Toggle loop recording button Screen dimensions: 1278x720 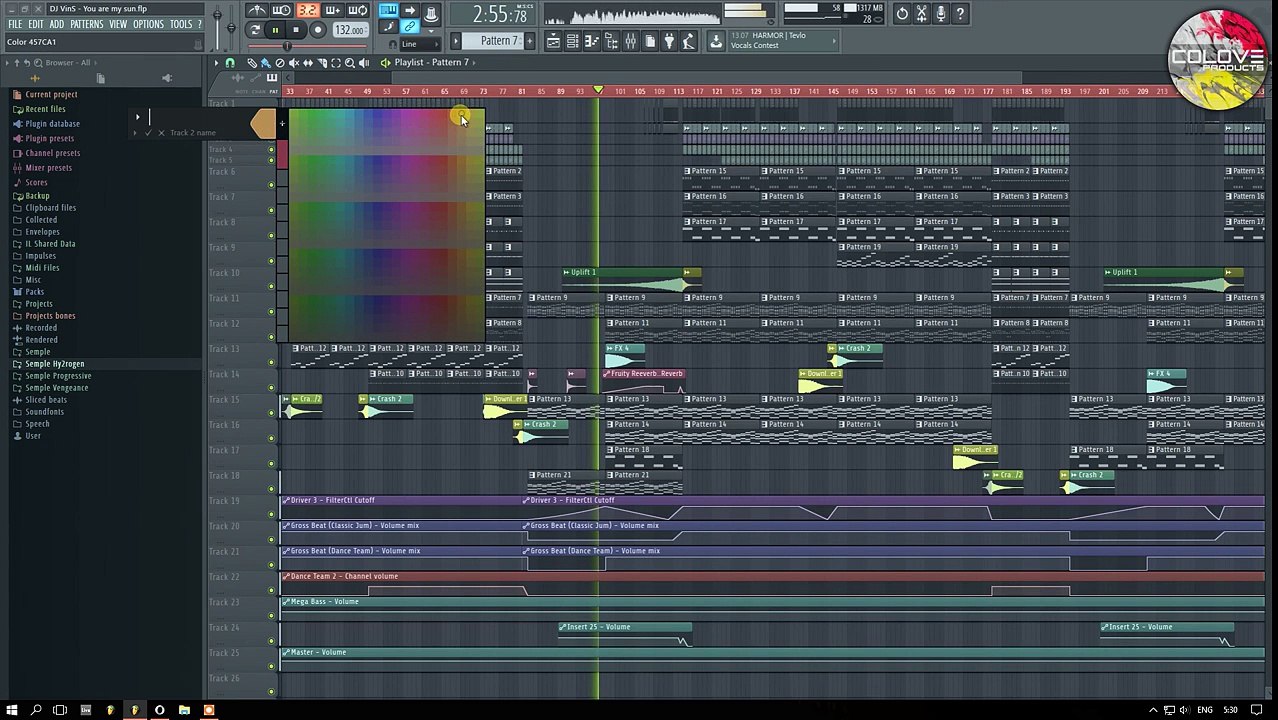[x=357, y=11]
